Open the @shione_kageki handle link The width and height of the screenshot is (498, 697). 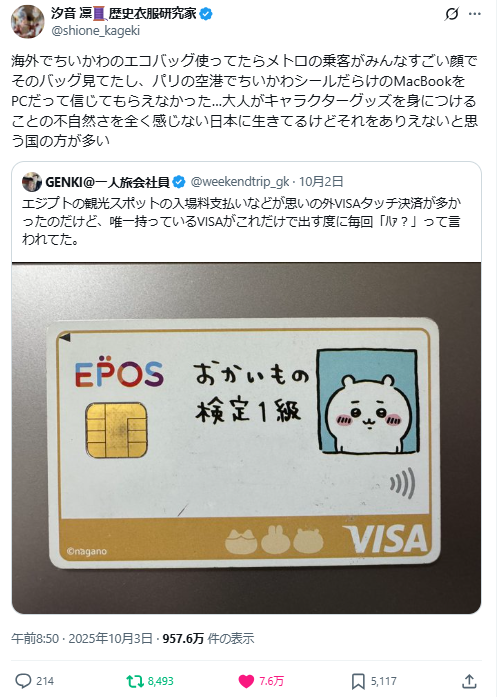click(96, 31)
